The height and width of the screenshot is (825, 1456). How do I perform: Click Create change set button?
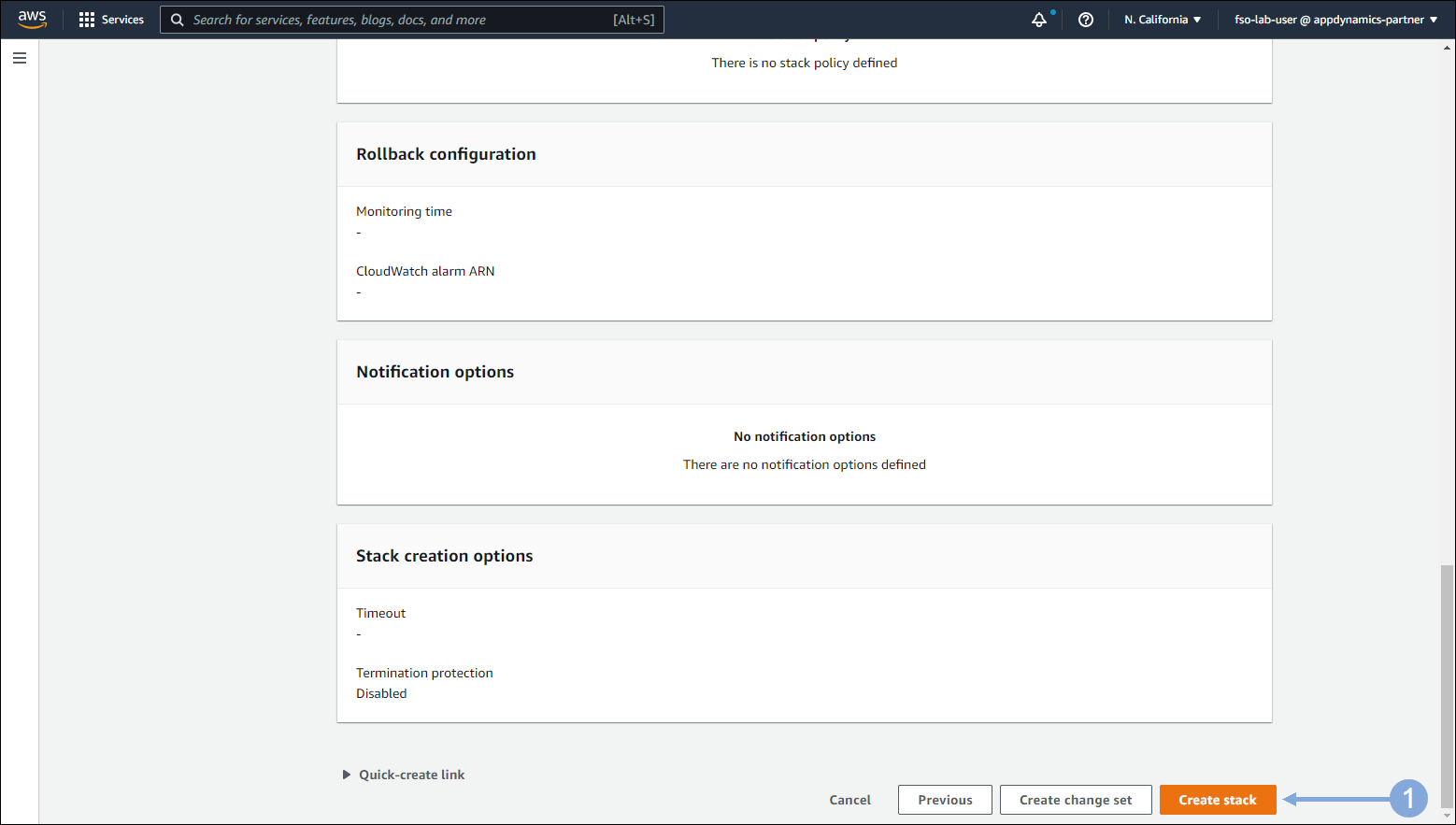(1075, 800)
